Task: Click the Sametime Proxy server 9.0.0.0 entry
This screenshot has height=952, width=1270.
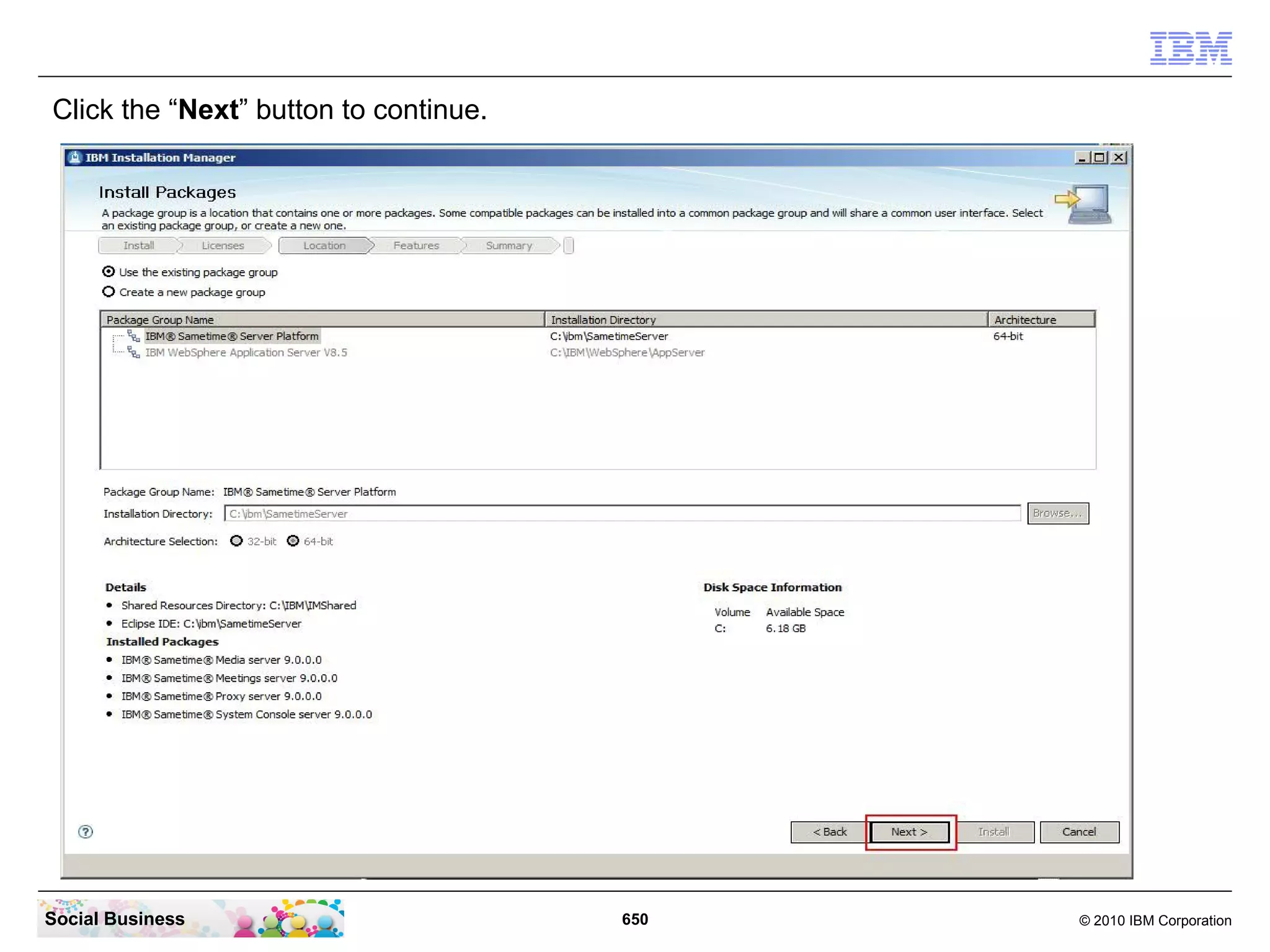Action: [221, 696]
